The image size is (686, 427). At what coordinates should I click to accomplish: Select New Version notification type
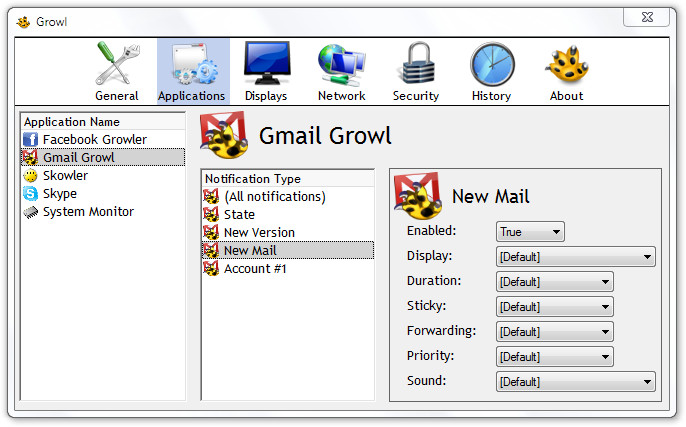[288, 233]
